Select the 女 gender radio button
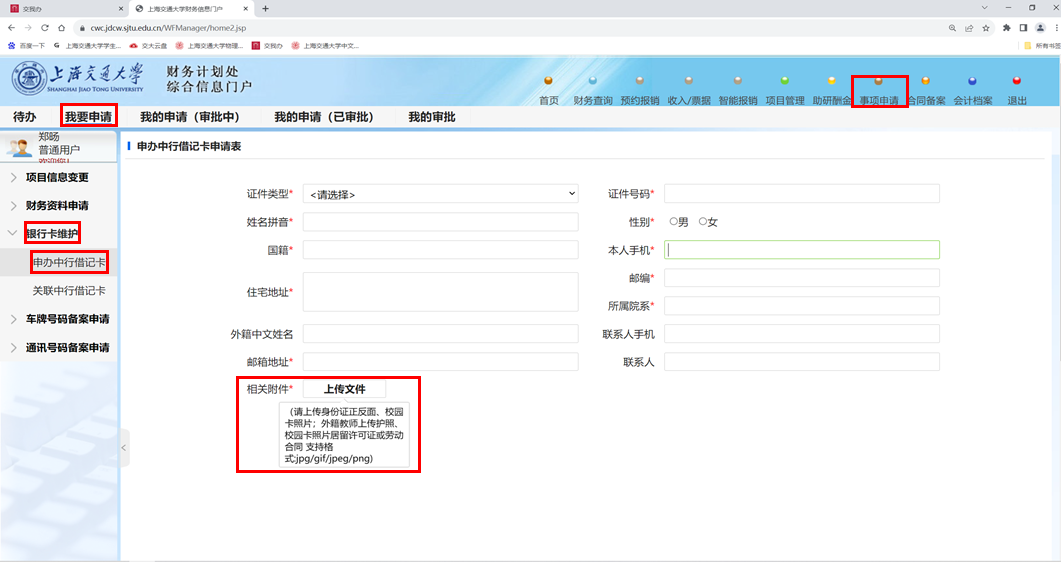 point(703,221)
